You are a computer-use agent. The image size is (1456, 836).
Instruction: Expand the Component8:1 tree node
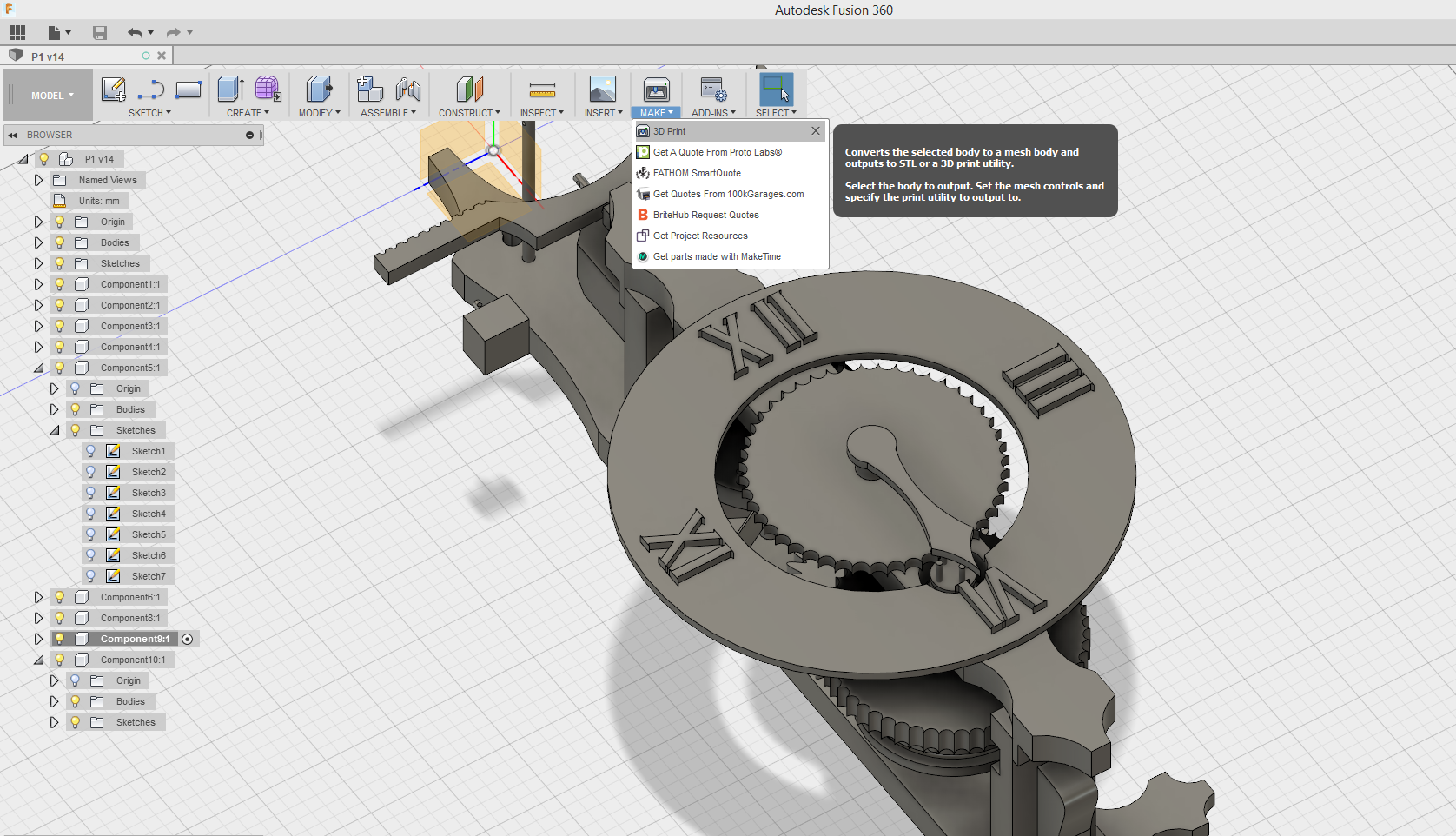[x=38, y=618]
